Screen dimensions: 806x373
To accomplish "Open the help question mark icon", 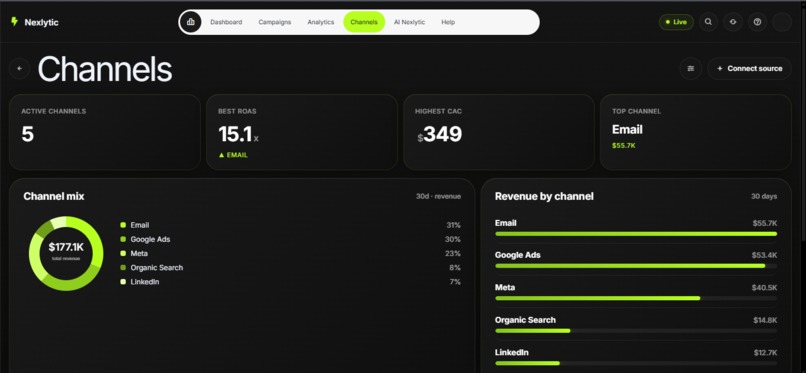I will click(757, 22).
